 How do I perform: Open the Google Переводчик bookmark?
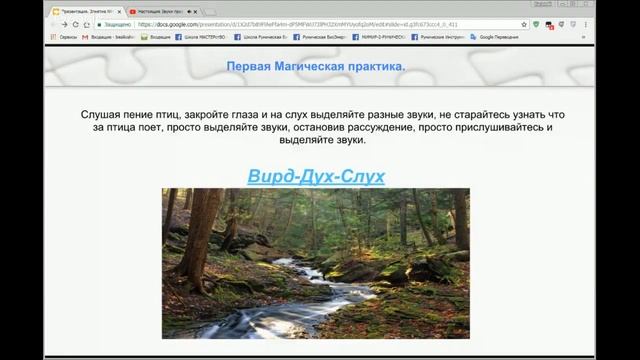494,37
